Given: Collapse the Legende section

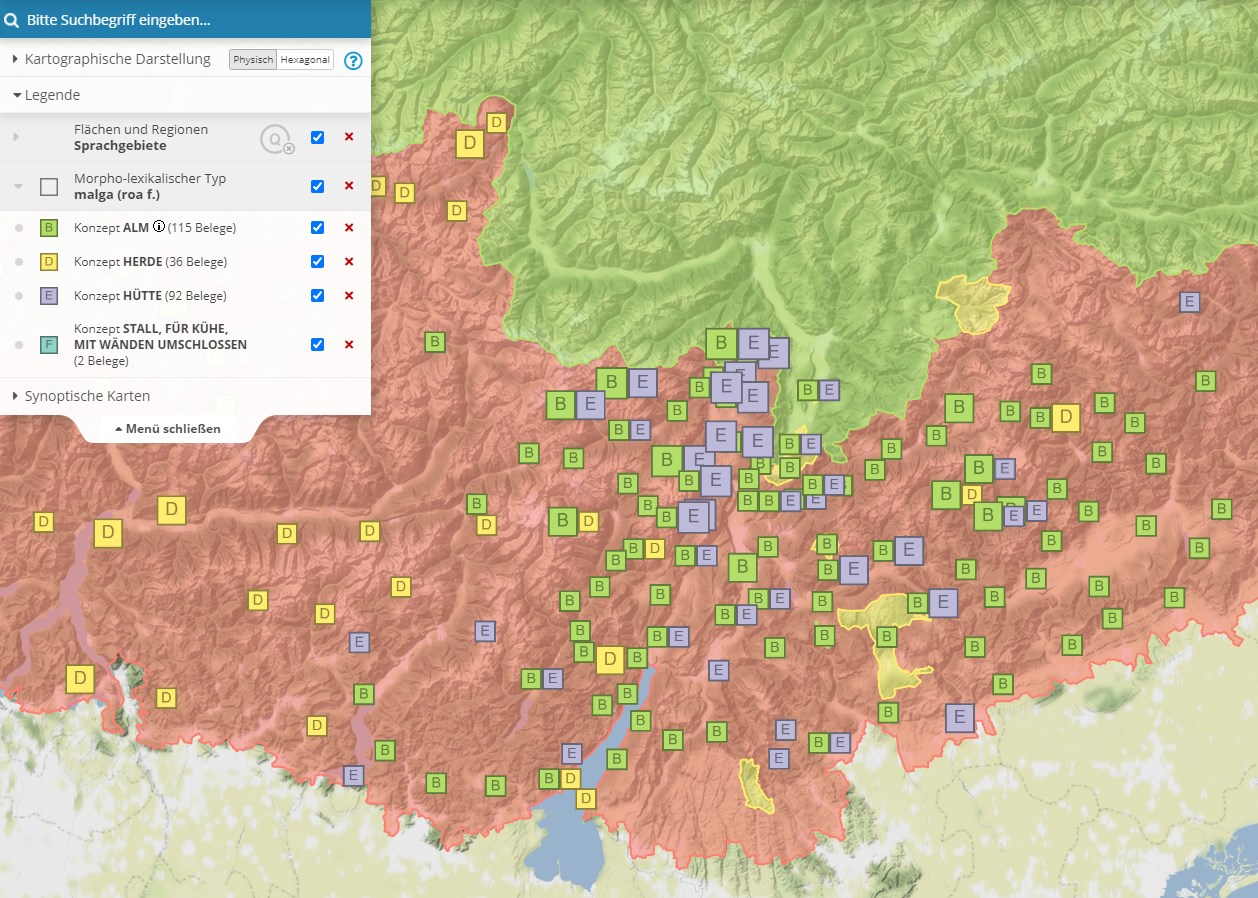Looking at the screenshot, I should [x=47, y=95].
